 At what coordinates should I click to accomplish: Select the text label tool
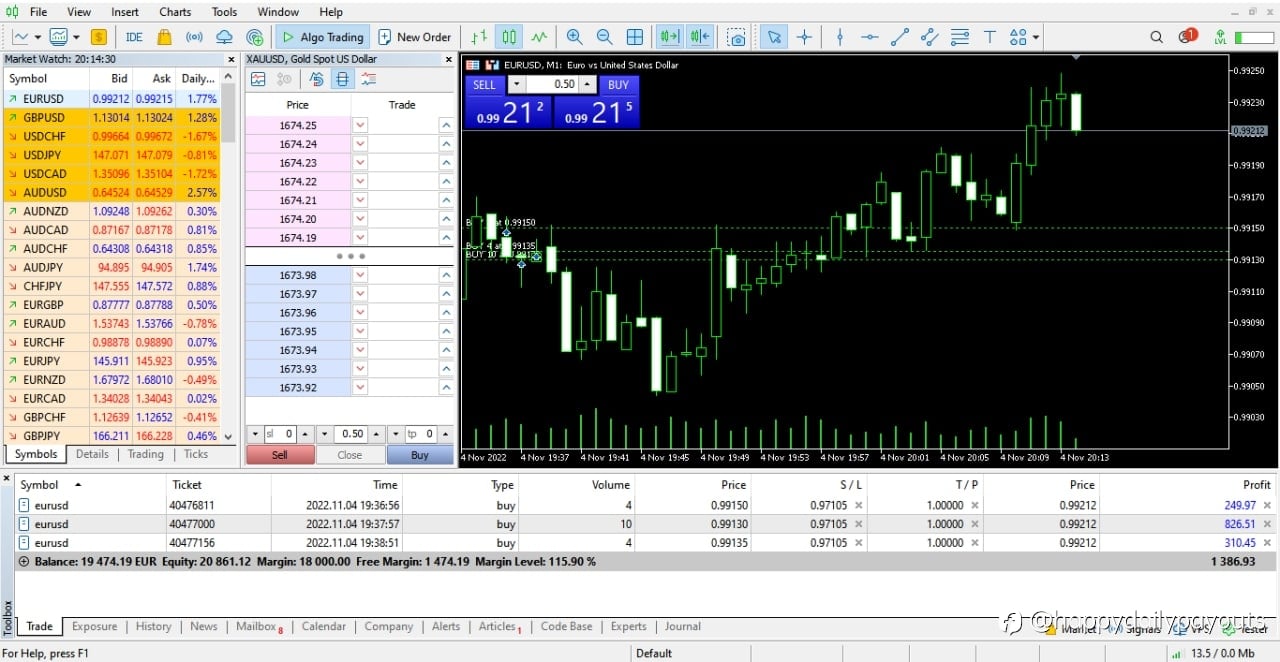point(989,37)
